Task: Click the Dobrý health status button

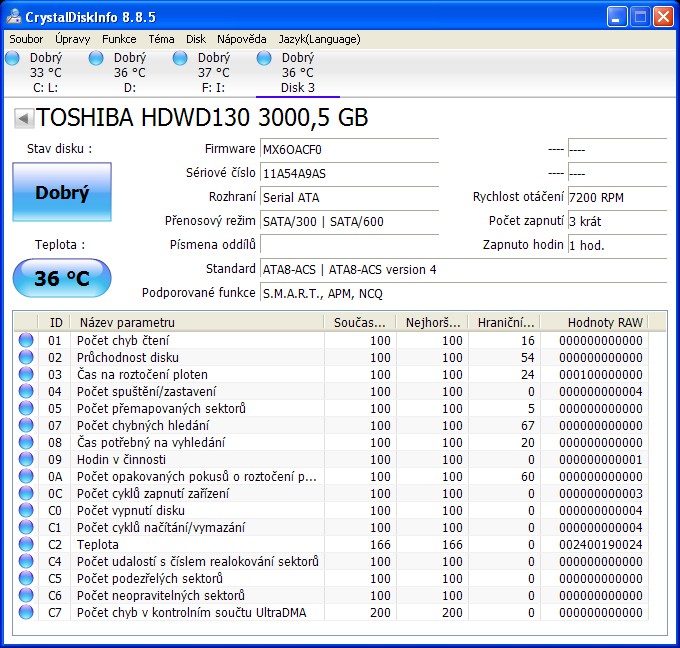Action: pos(62,193)
